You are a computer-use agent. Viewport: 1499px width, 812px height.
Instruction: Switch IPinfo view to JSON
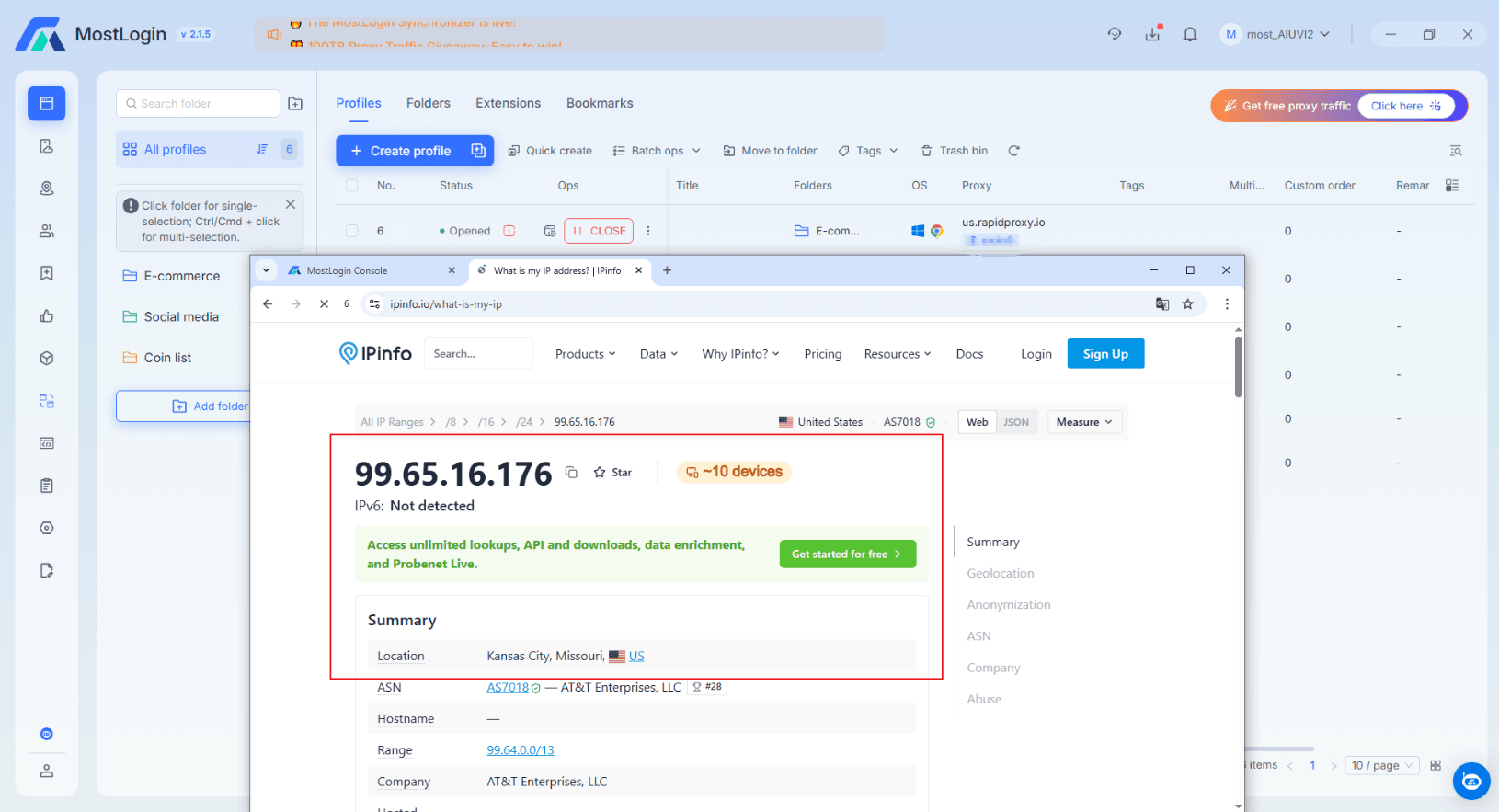1016,422
